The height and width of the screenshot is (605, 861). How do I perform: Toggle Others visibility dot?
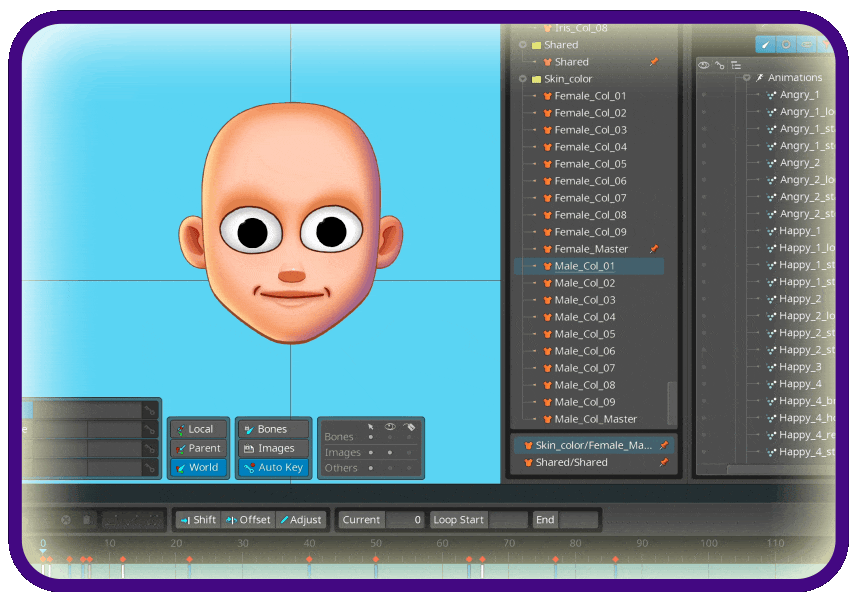coord(390,468)
